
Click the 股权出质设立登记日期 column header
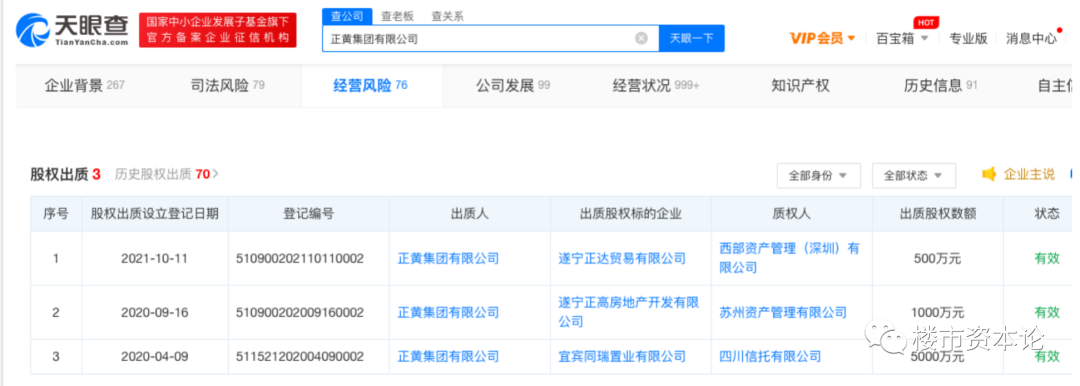tap(154, 214)
